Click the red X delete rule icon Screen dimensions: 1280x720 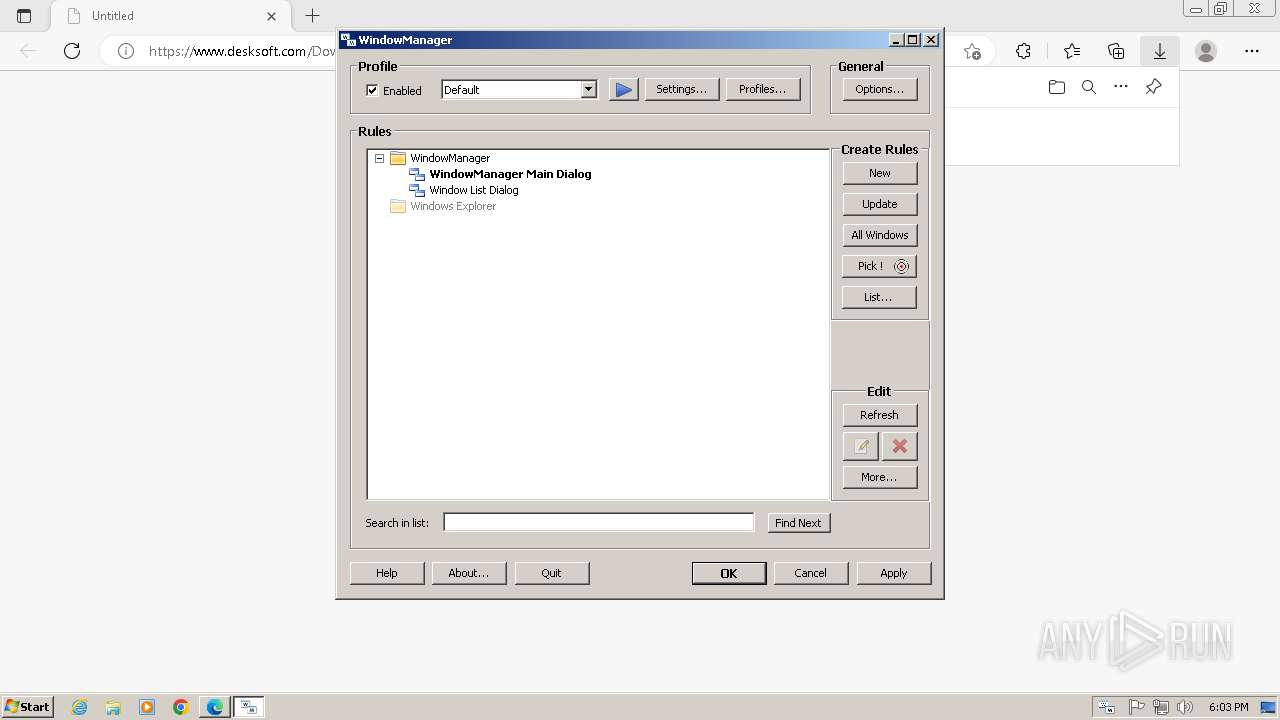[900, 446]
